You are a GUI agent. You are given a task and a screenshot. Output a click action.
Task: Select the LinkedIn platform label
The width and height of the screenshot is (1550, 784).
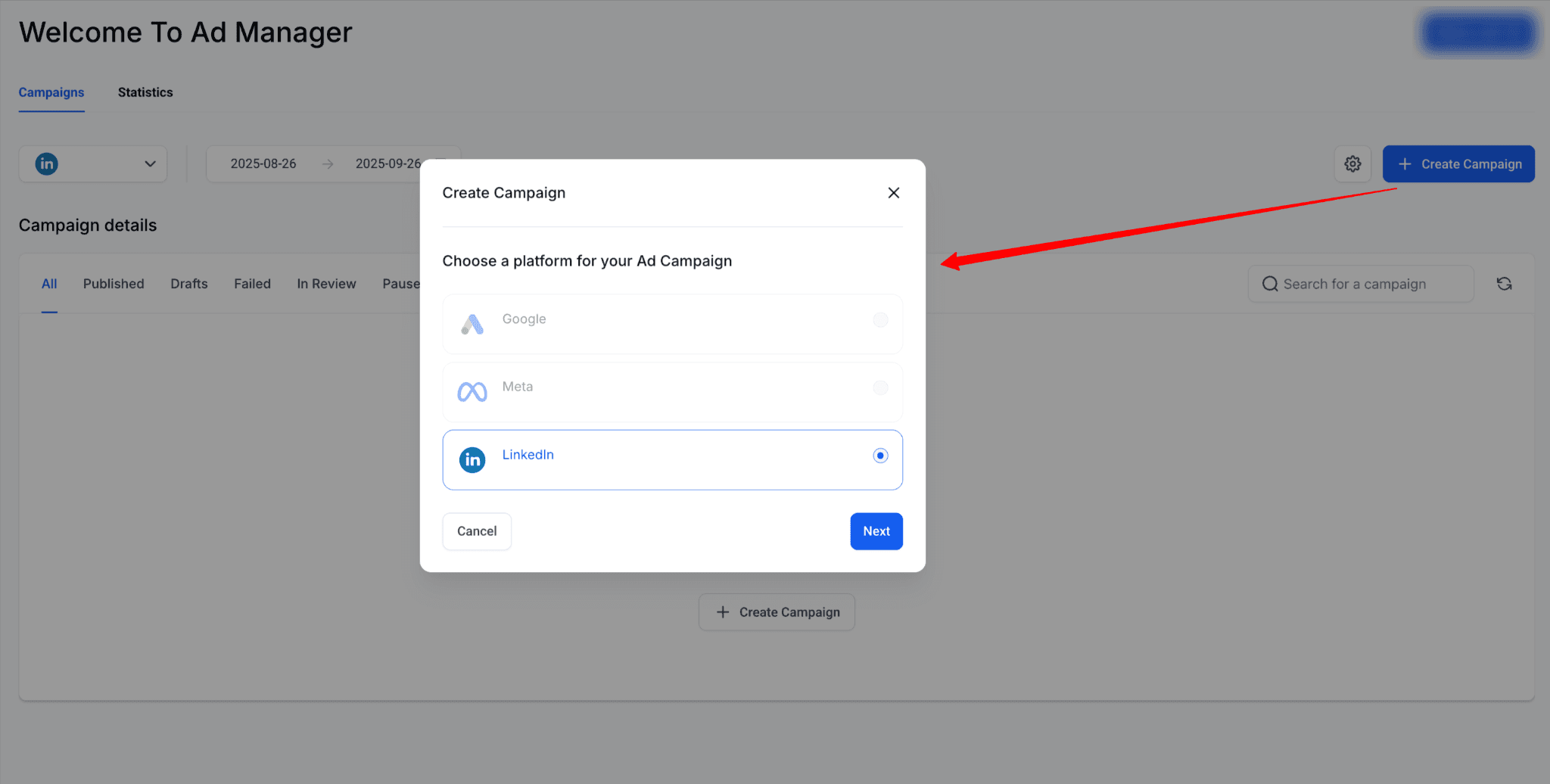(528, 455)
